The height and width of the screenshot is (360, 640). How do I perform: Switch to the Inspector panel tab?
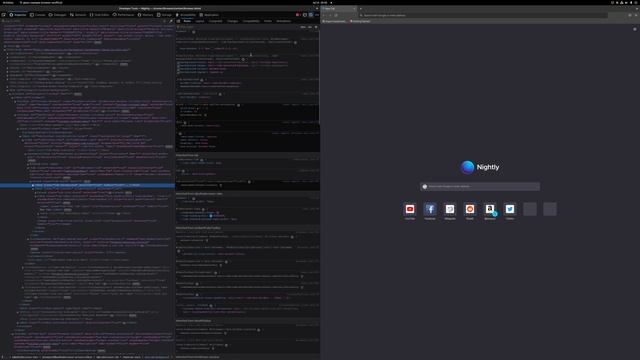18,15
